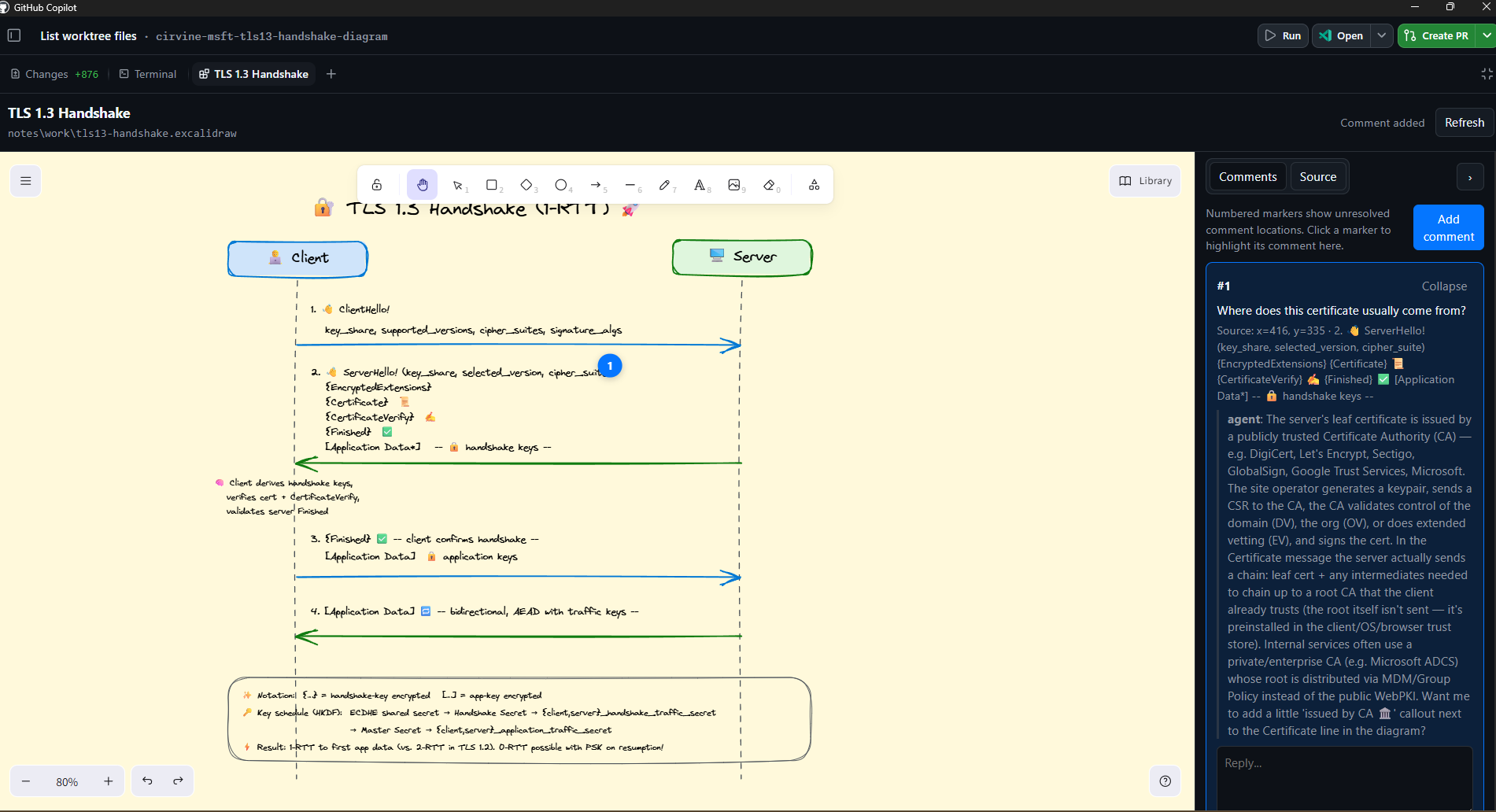Click the Add comment button

coord(1448,227)
